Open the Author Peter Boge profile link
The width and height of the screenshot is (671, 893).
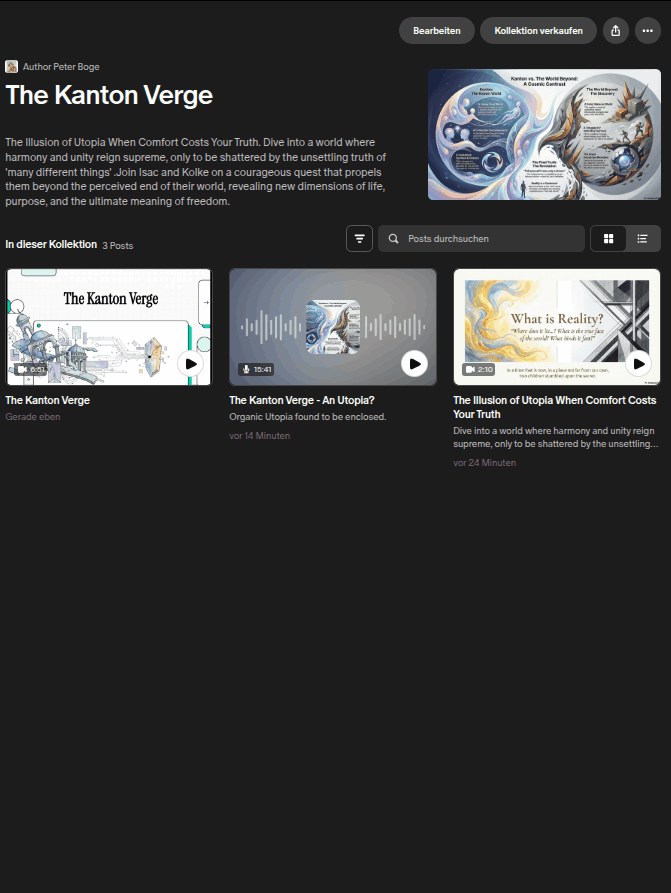pos(61,67)
